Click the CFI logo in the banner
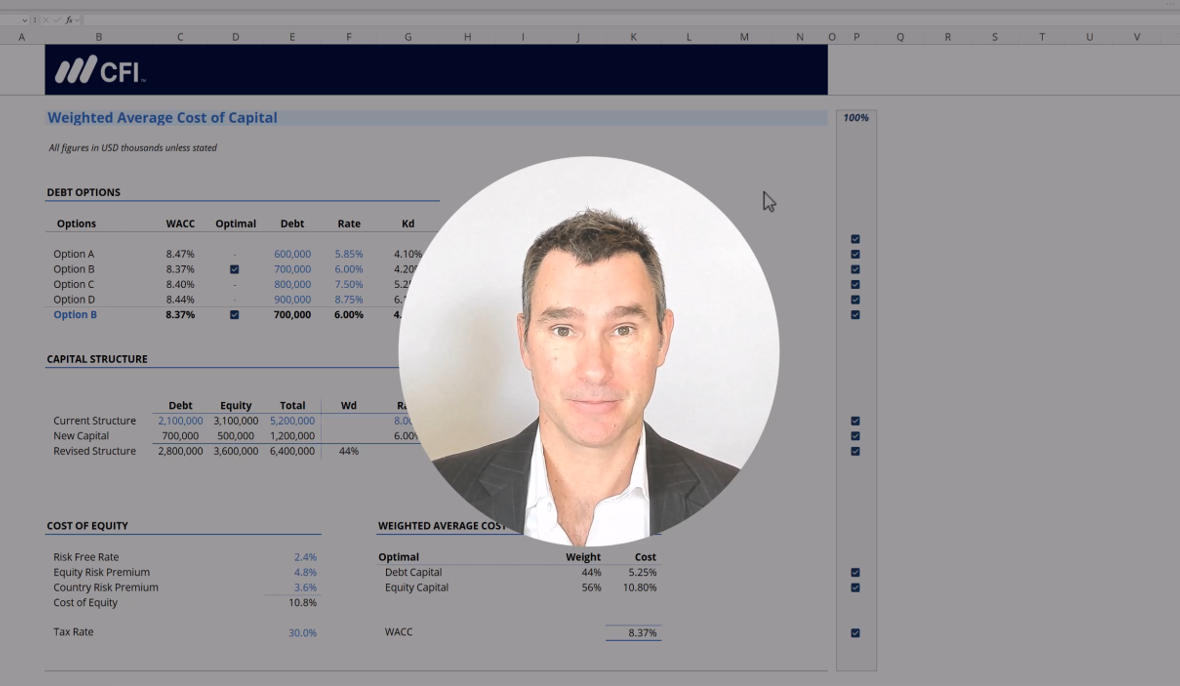Image resolution: width=1180 pixels, height=686 pixels. (x=100, y=70)
